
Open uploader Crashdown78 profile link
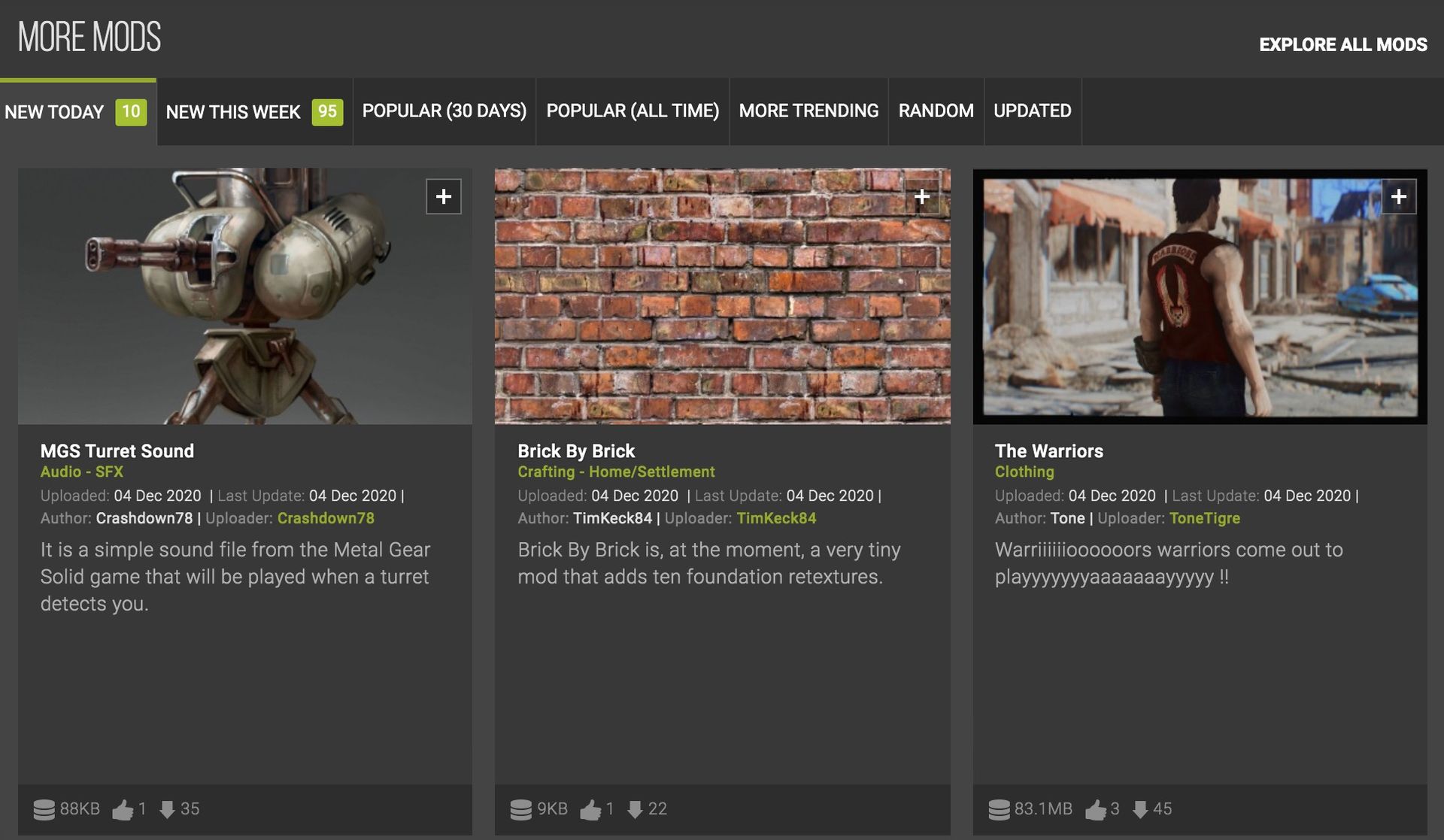point(326,518)
